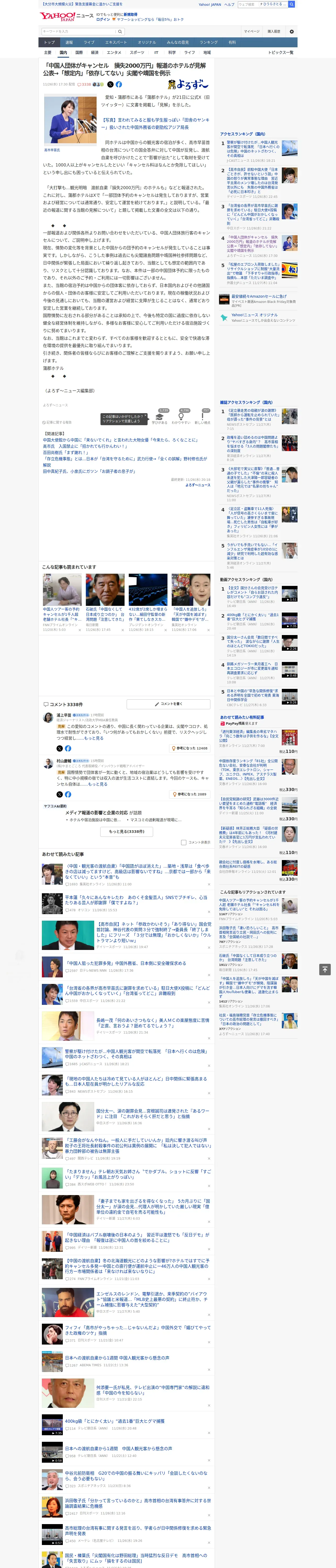Open the 中国人ツアー客の予約 recommended article thumbnail
This screenshot has height=1568, width=336.
[62, 589]
